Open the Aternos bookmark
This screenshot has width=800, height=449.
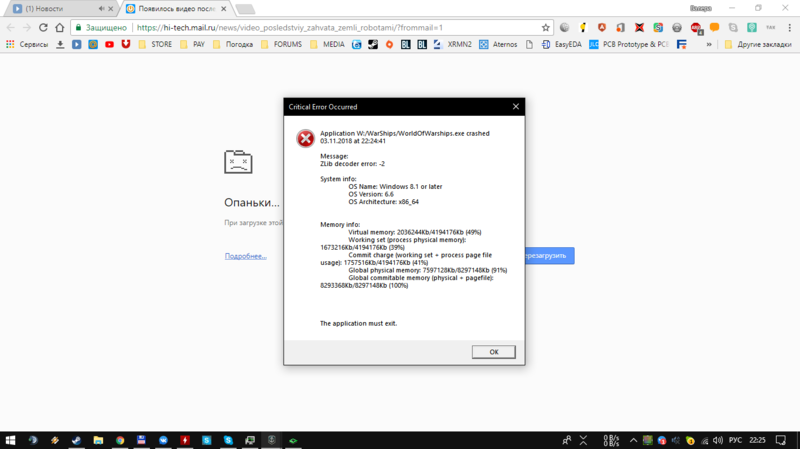(498, 44)
